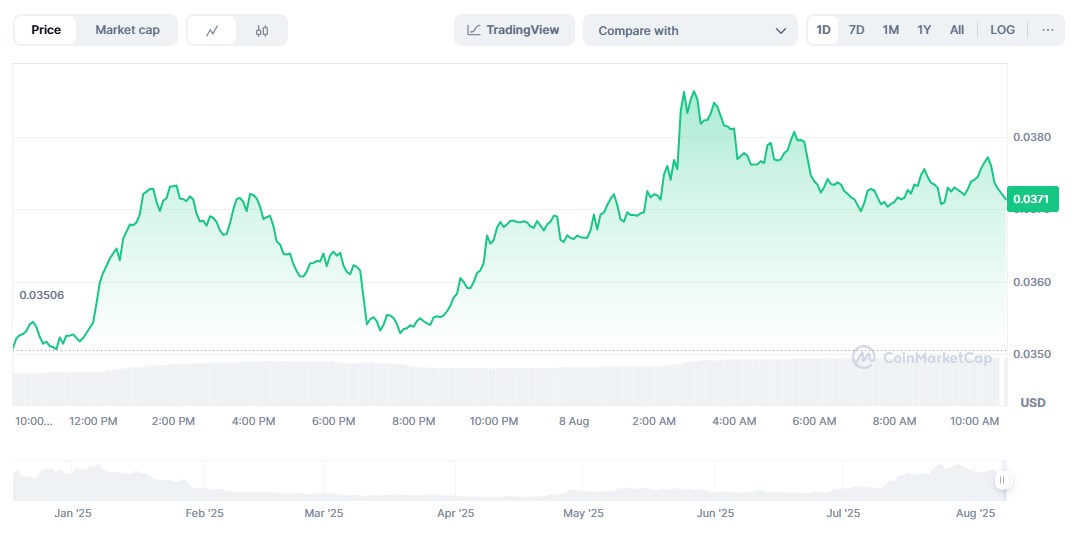The height and width of the screenshot is (533, 1071).
Task: Click the 10:00 AM time axis label
Action: (x=975, y=422)
